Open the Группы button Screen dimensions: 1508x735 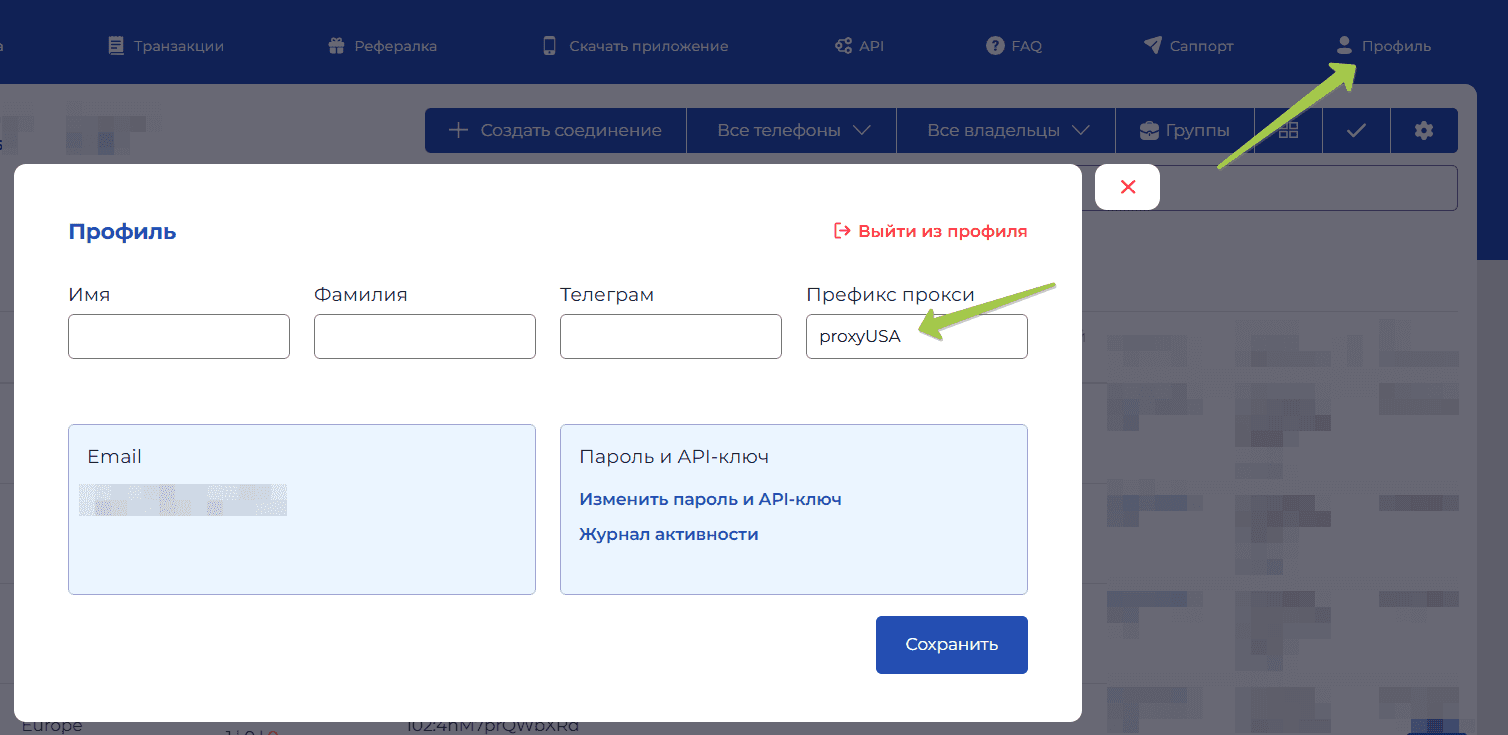(1183, 130)
